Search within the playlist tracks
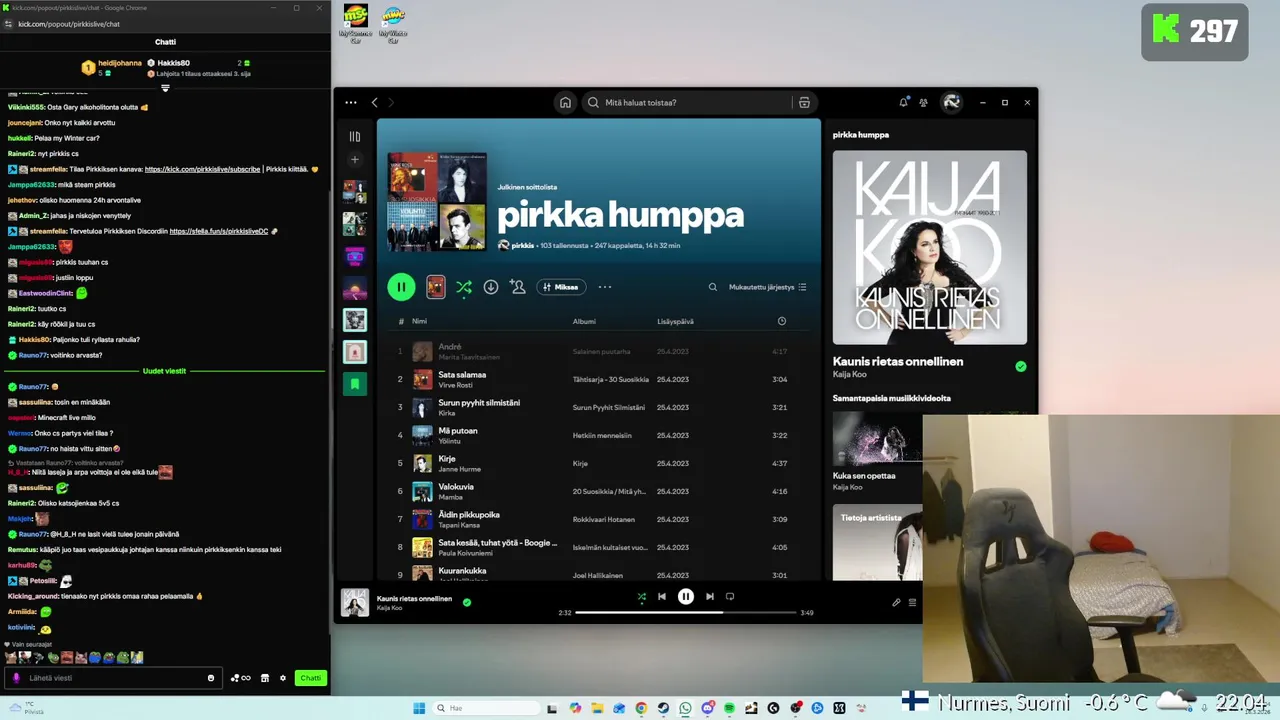The width and height of the screenshot is (1280, 720). point(713,287)
